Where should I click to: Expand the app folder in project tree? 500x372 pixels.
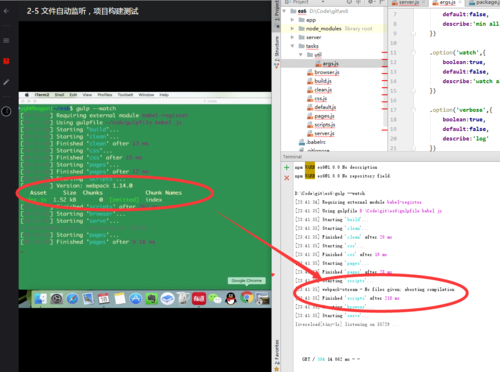[x=292, y=20]
